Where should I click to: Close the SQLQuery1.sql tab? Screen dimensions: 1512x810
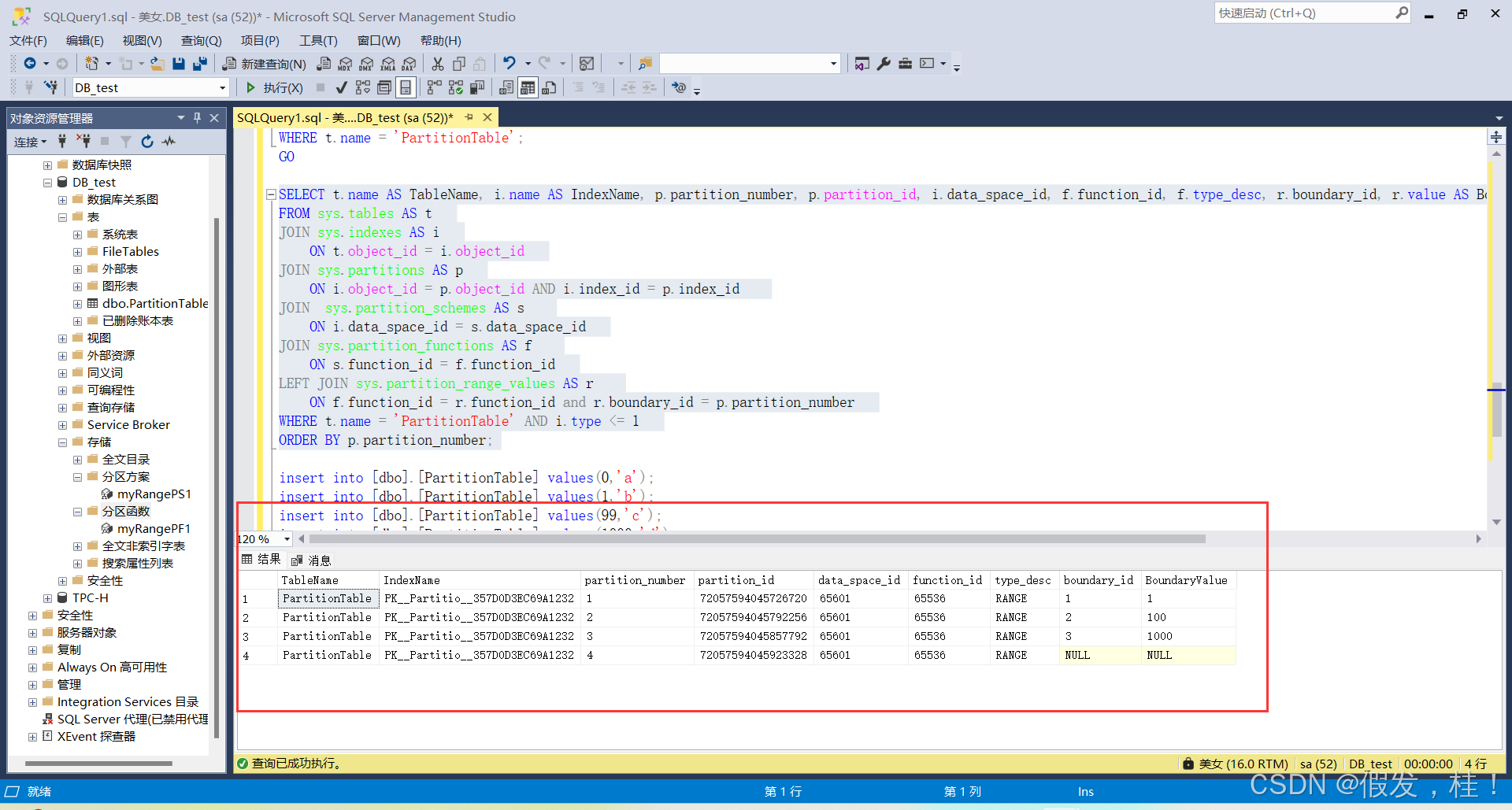[x=487, y=117]
